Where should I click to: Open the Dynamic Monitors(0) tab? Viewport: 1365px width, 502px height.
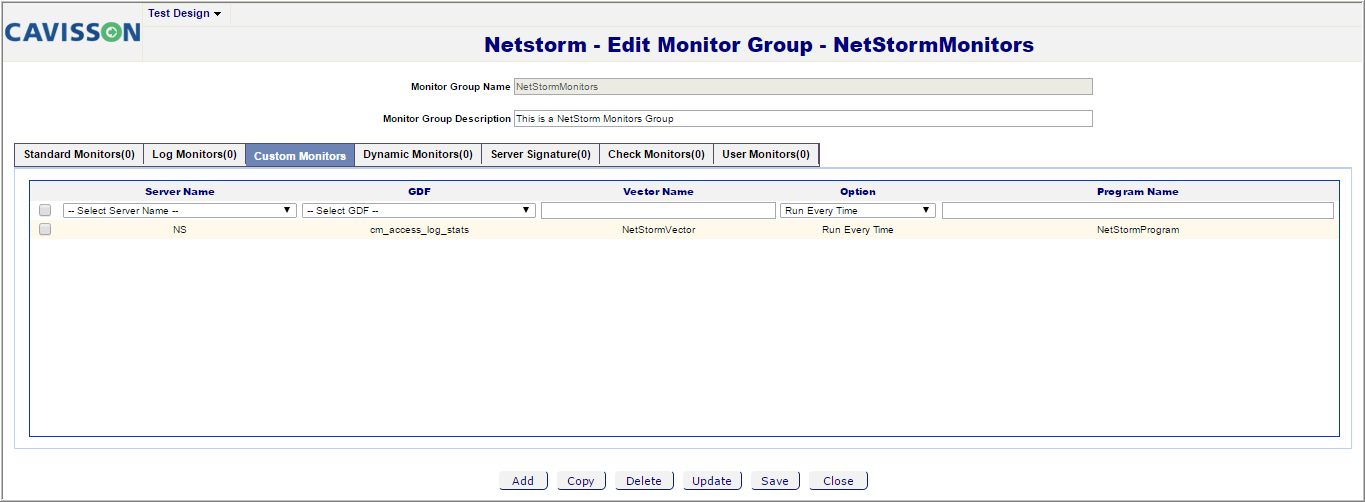click(418, 154)
